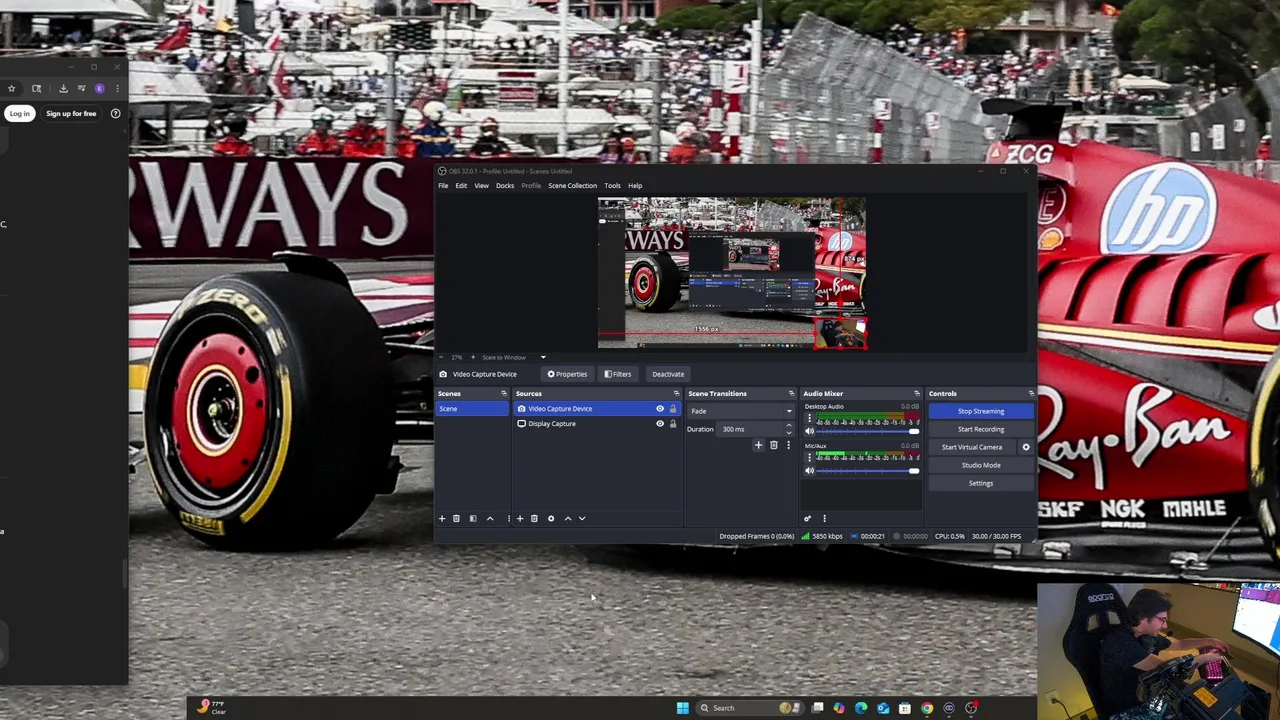Open the Docks menu in OBS

coord(505,185)
